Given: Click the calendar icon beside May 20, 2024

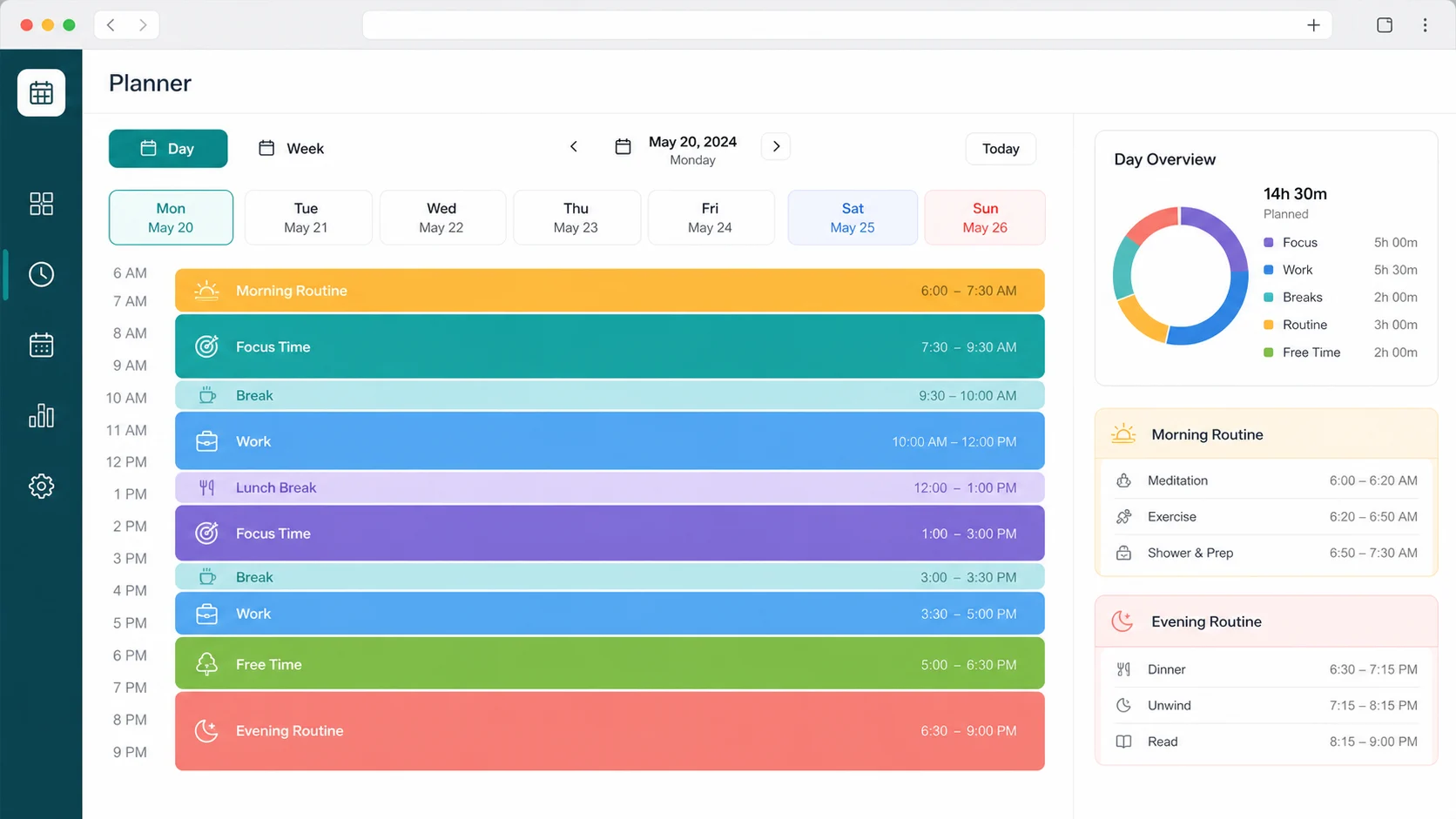Looking at the screenshot, I should (x=623, y=146).
